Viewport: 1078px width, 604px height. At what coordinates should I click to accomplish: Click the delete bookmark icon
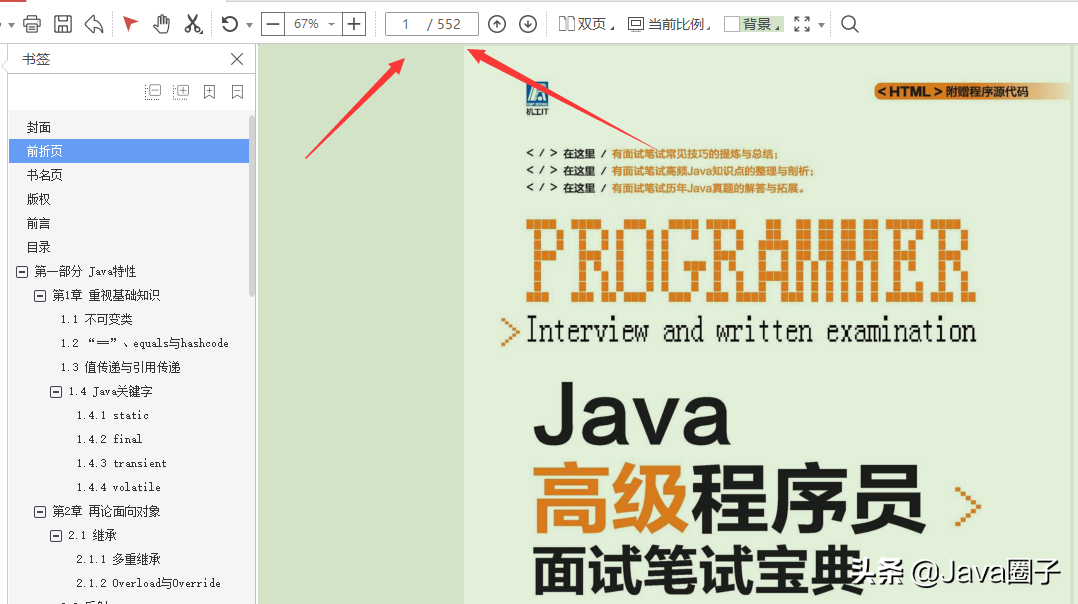237,92
